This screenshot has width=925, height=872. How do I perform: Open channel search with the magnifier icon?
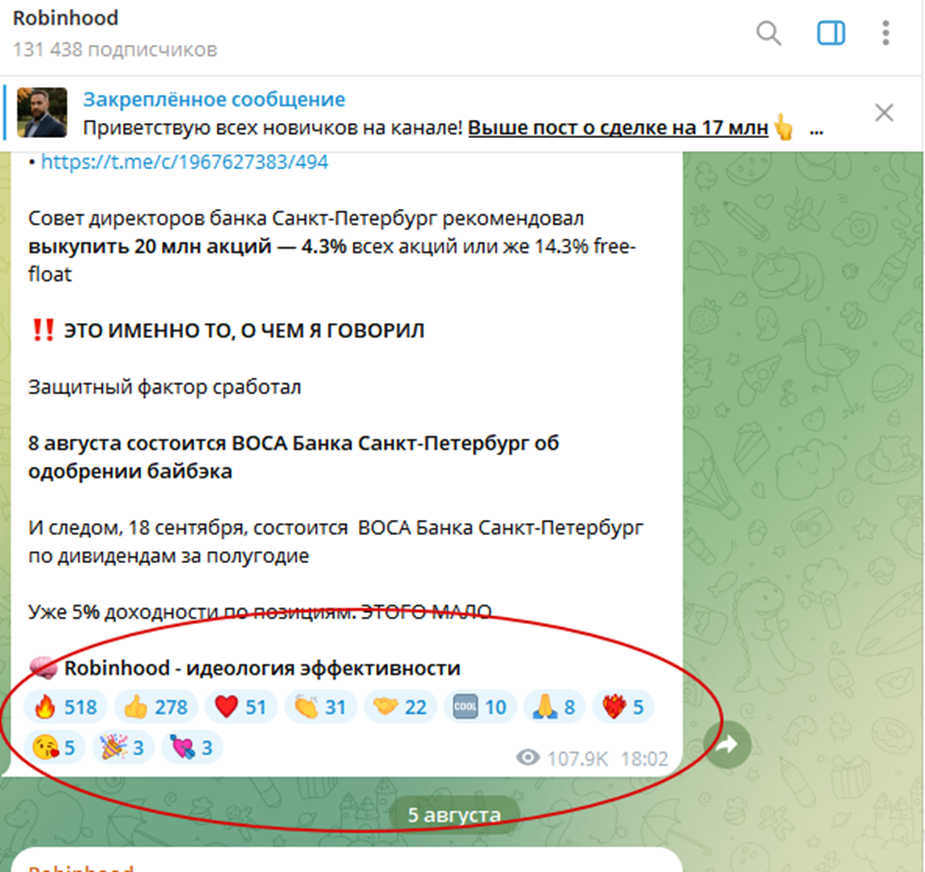pos(769,33)
